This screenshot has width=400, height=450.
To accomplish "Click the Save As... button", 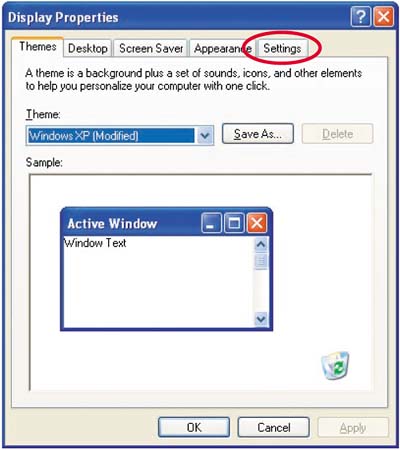I will (258, 134).
